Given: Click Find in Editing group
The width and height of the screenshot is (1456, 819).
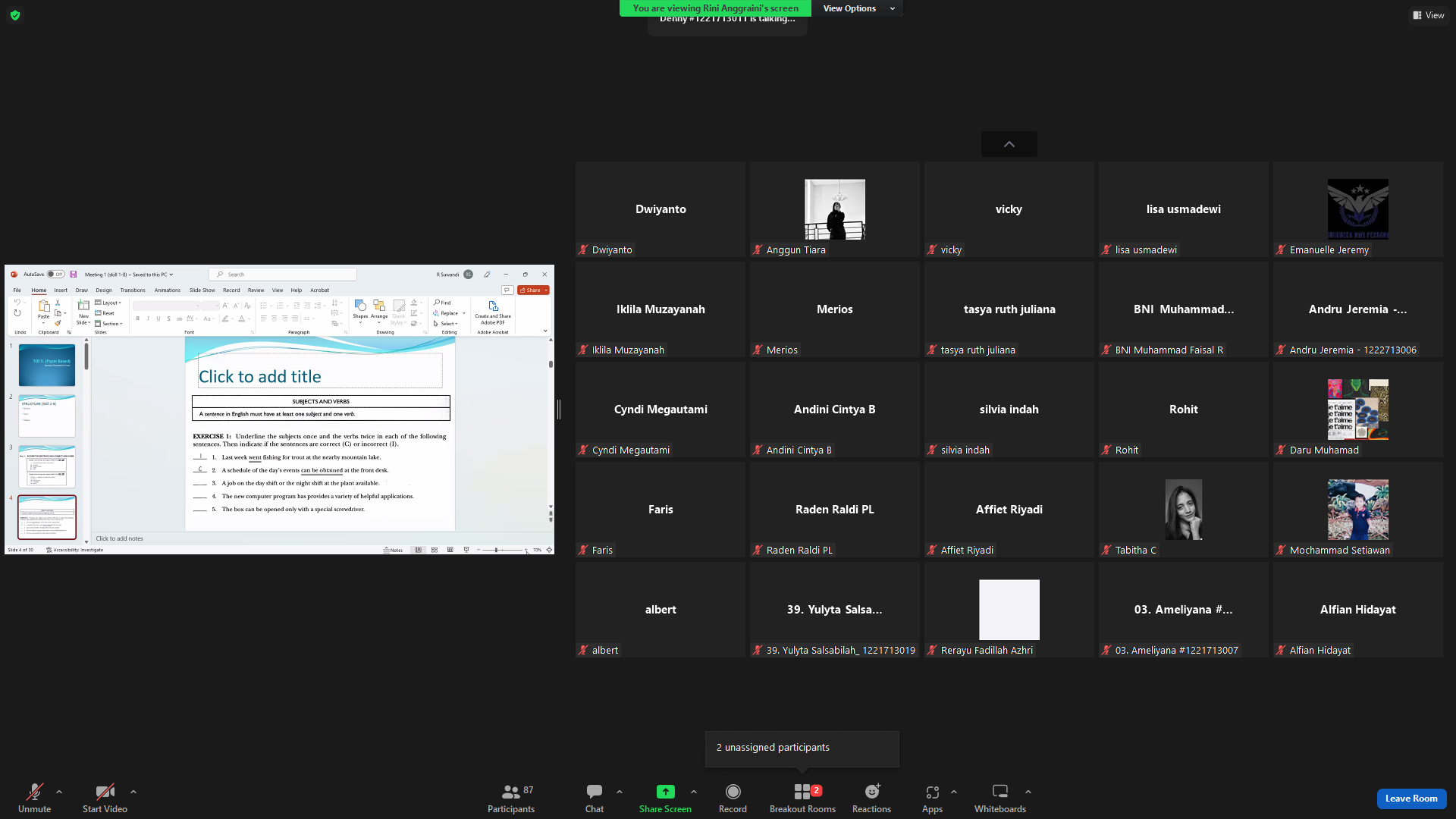Looking at the screenshot, I should point(442,303).
